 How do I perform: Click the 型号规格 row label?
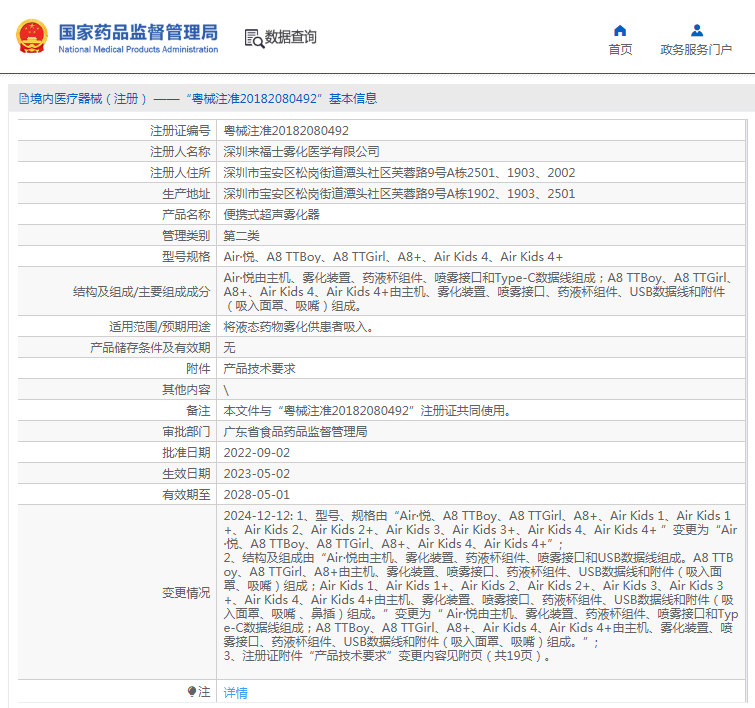pos(186,257)
